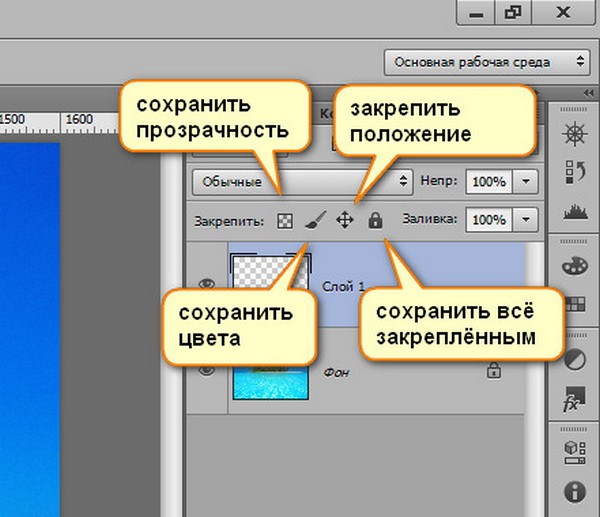Open the Styles panel with the fx icon
600x517 pixels.
point(574,397)
